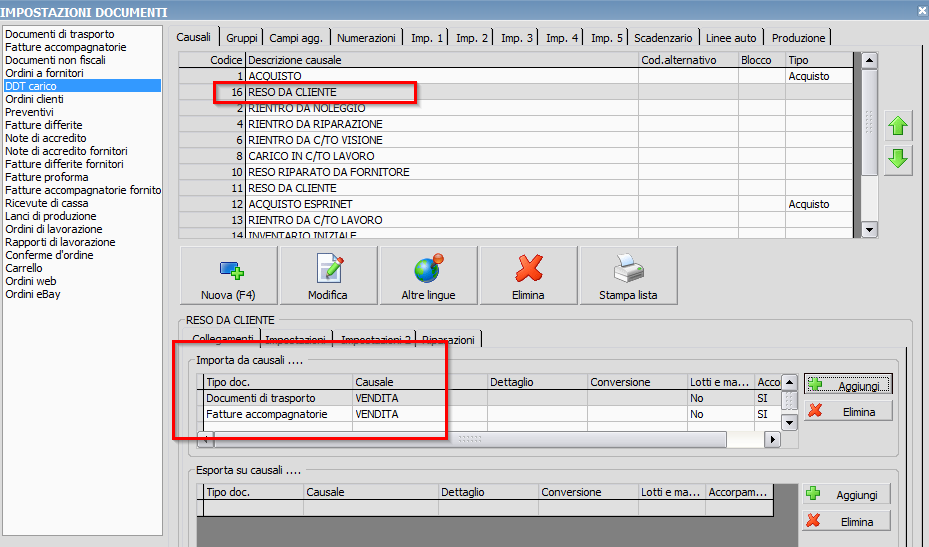929x547 pixels.
Task: Open the Campi agg. tab
Action: [x=296, y=38]
